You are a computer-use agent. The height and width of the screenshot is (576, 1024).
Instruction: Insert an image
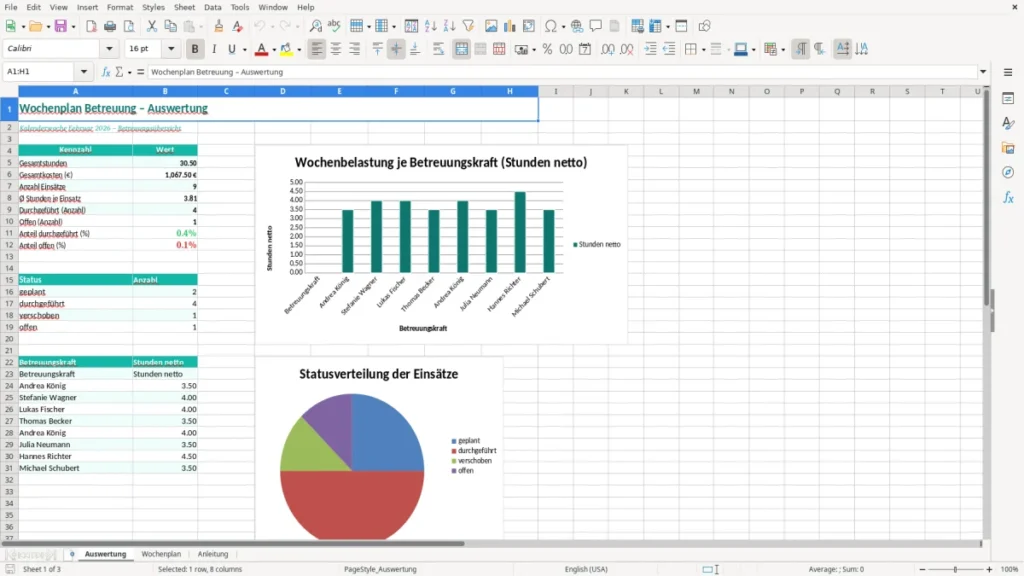point(491,26)
